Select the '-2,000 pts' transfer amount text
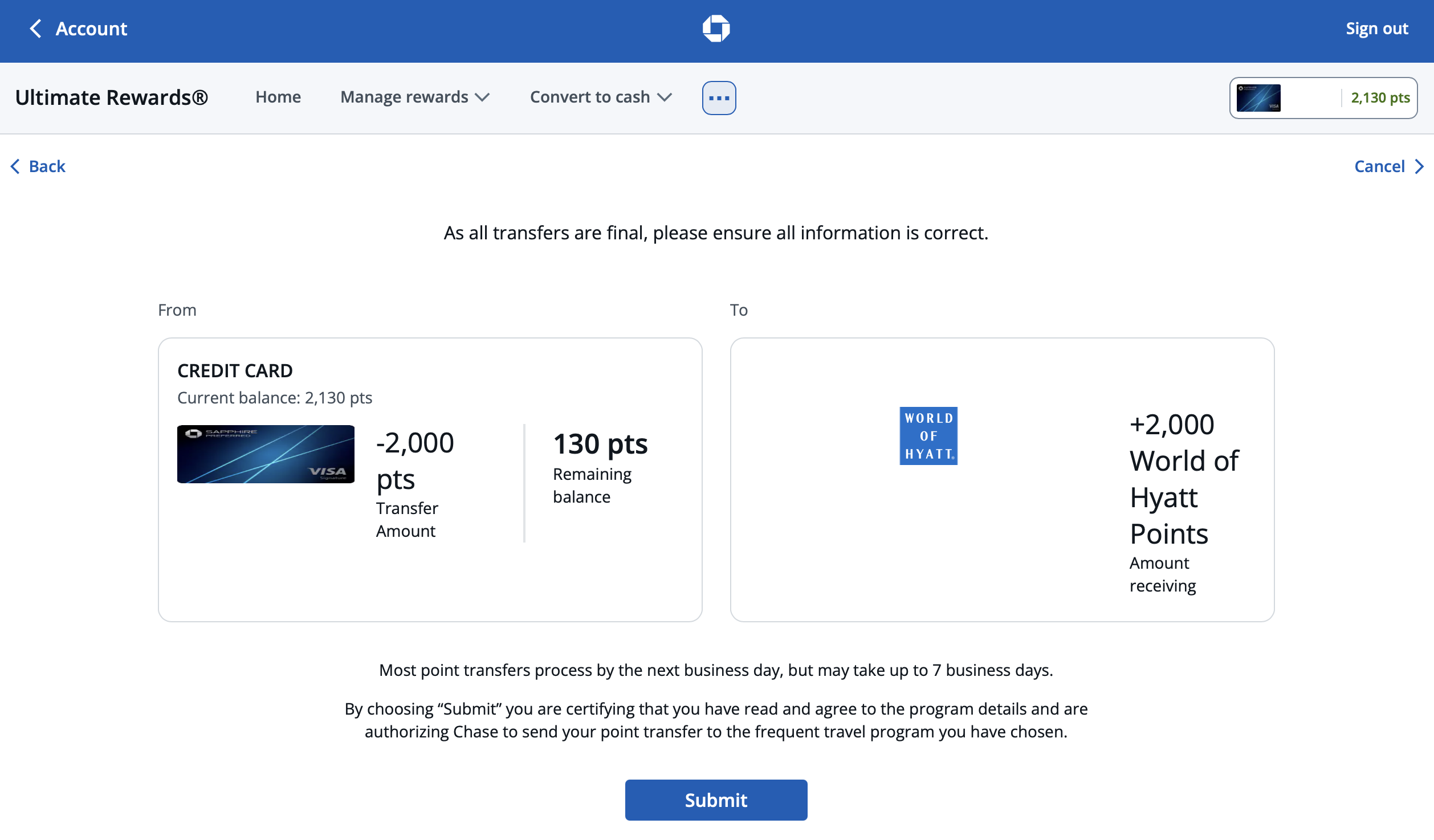Screen dimensions: 1434x840 tap(415, 461)
